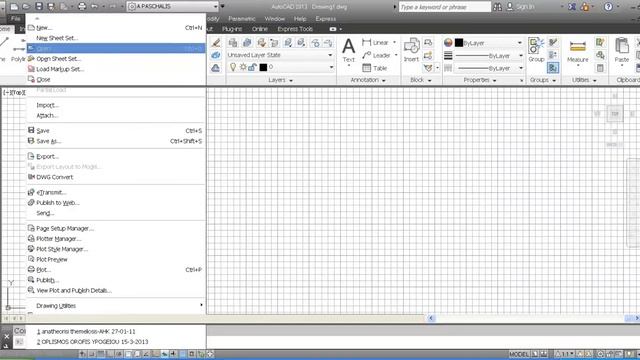
Task: Choose Load Markup Set... in the File menu
Action: [116, 69]
